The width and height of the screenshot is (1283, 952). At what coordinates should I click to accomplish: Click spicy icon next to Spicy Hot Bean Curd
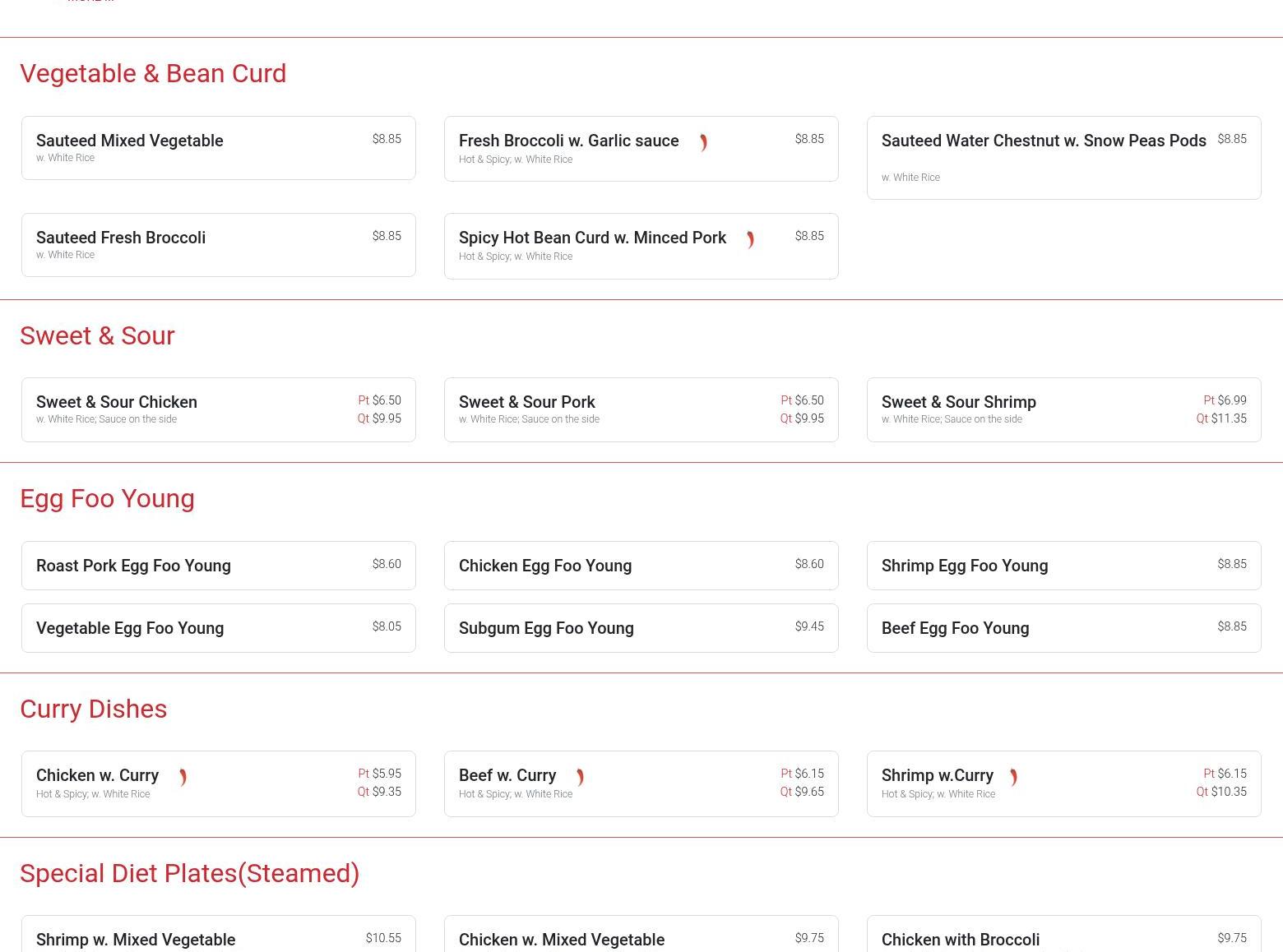(x=750, y=240)
